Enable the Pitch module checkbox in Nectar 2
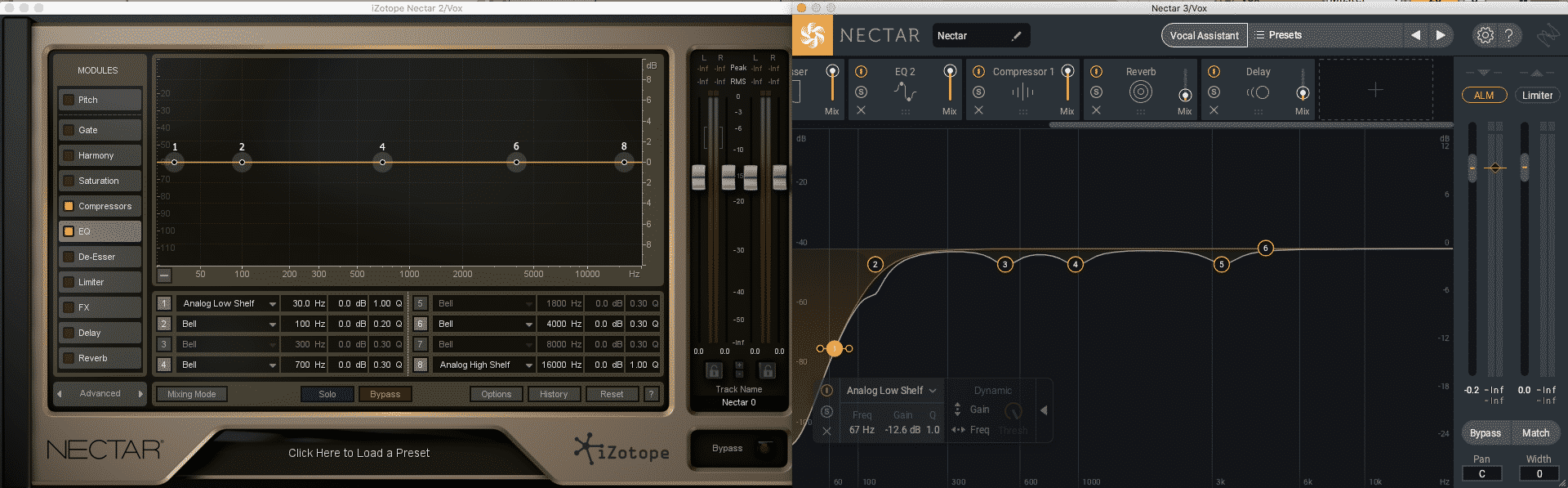The image size is (1568, 488). point(69,100)
